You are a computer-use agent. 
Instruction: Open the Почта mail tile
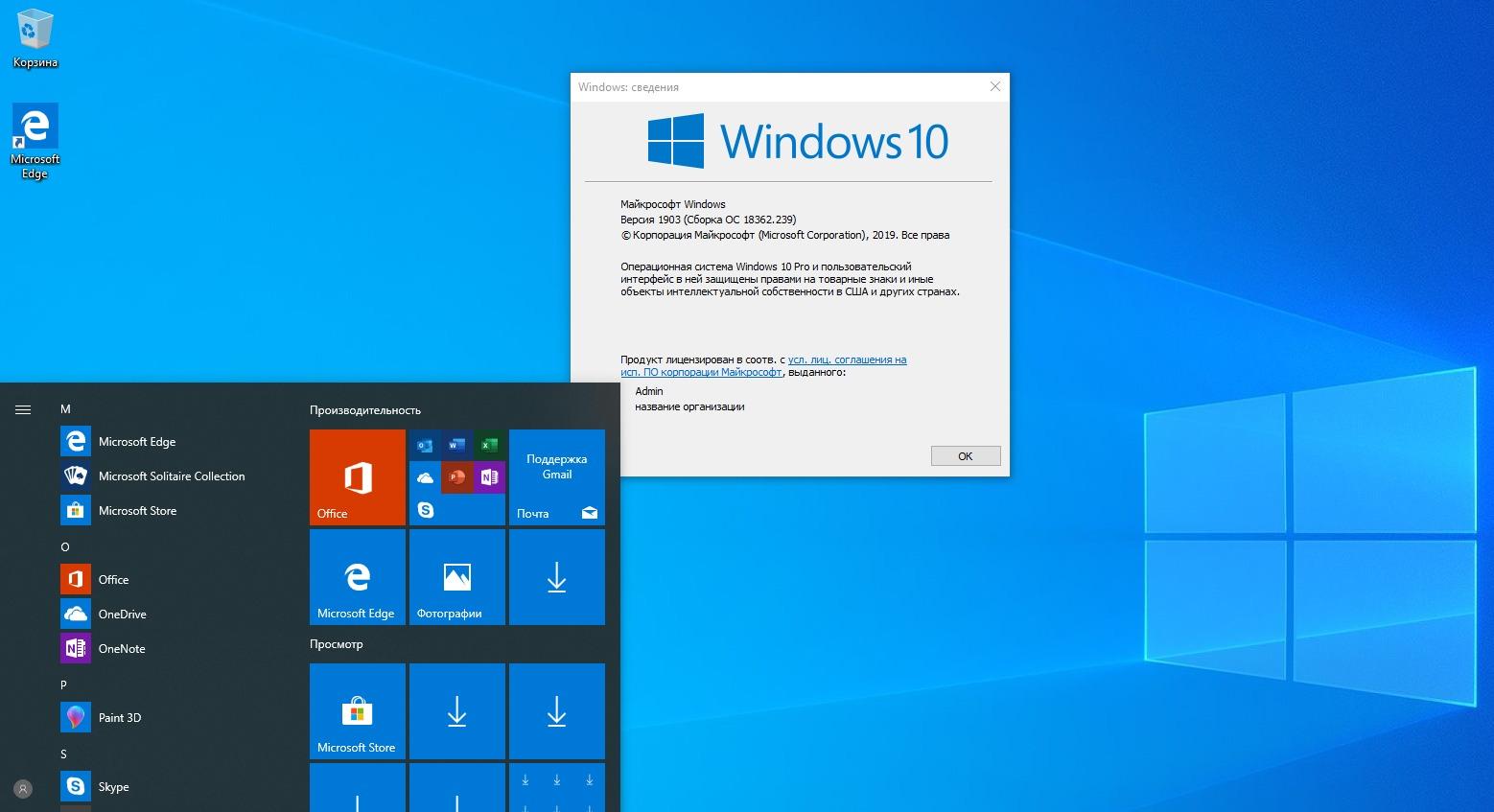pos(557,477)
